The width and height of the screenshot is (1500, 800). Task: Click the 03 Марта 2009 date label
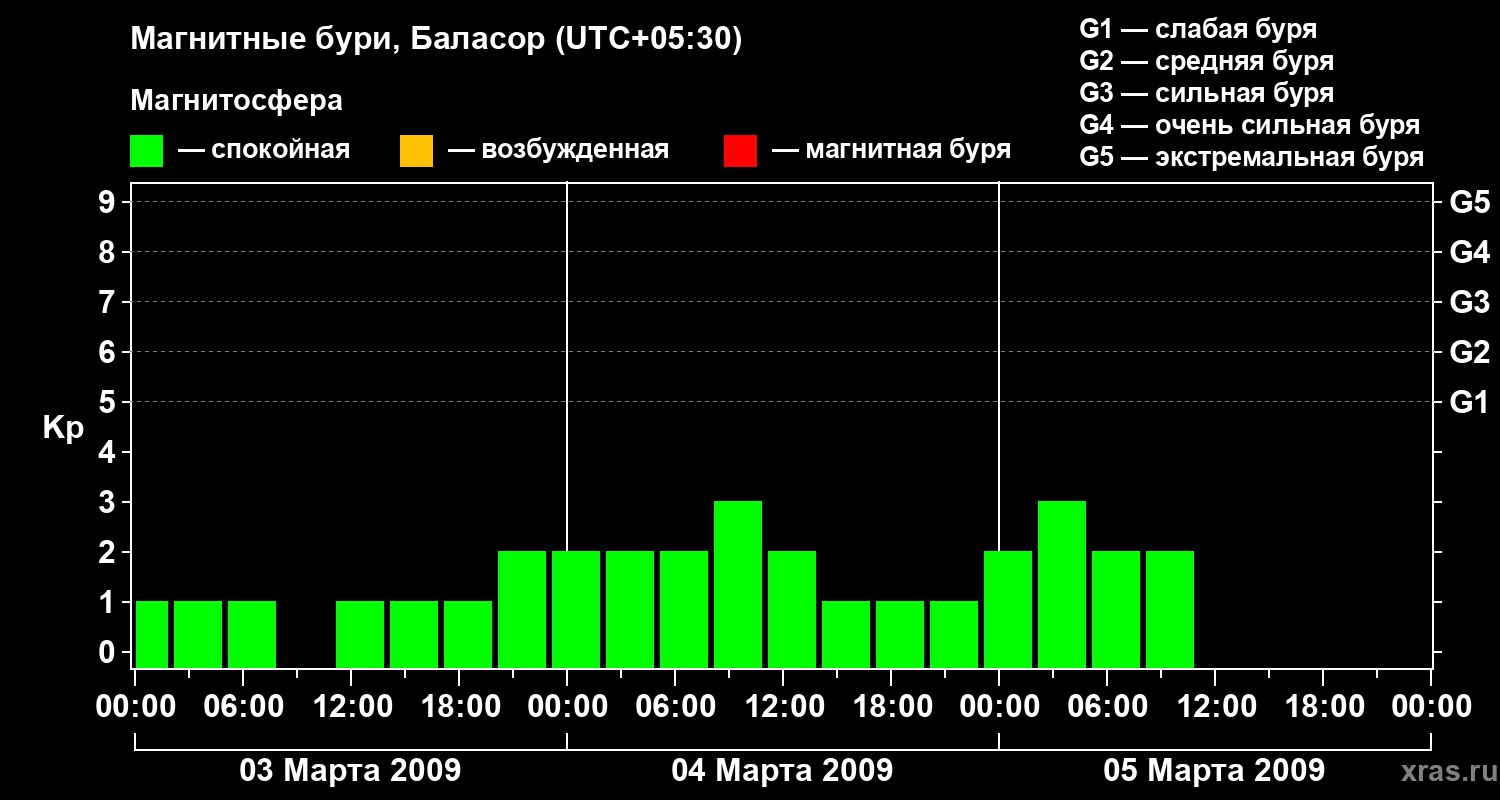(x=350, y=771)
